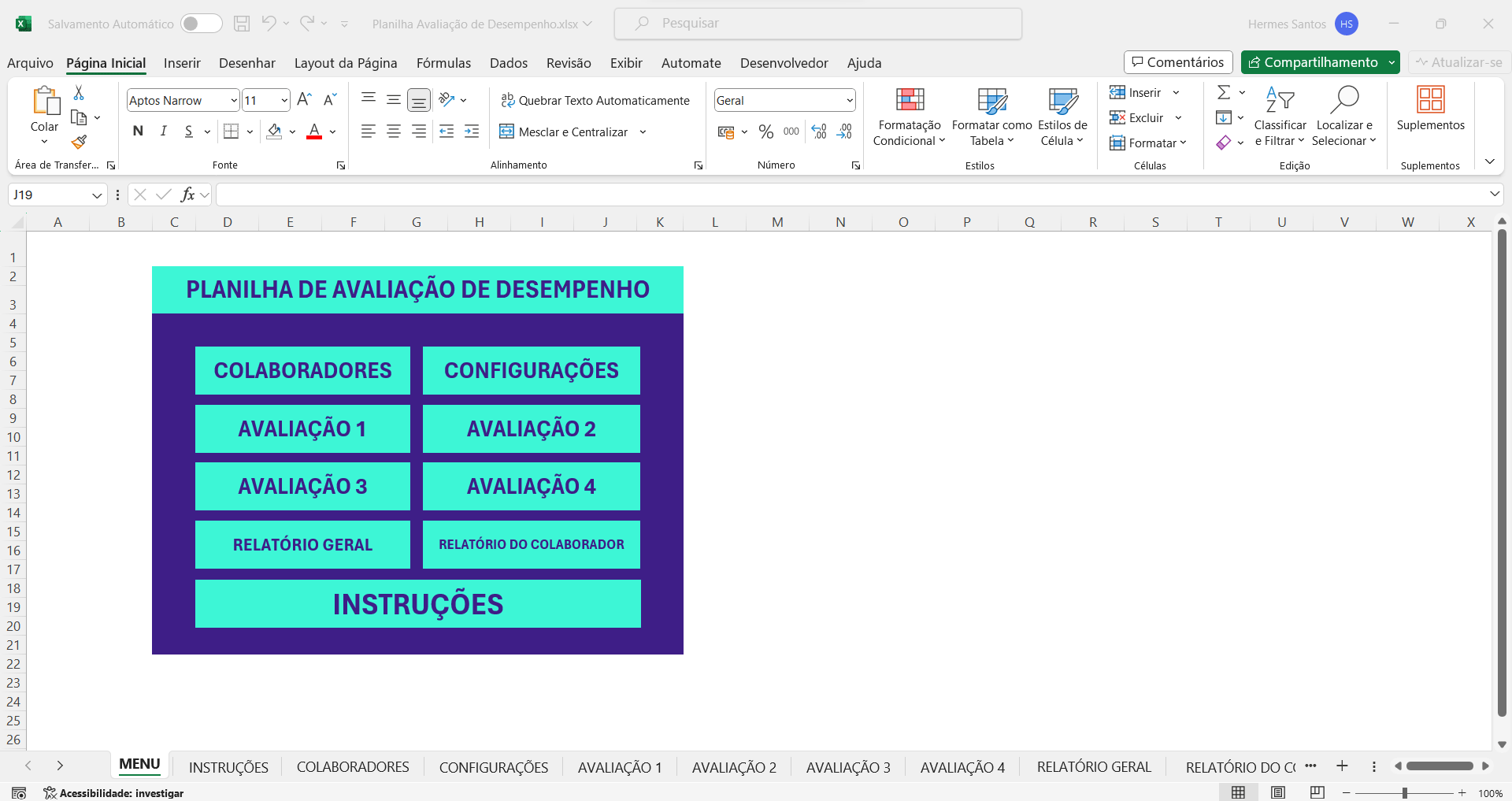Screen dimensions: 1512x801
Task: Open the font name Aptos Narrow dropdown
Action: [x=234, y=100]
